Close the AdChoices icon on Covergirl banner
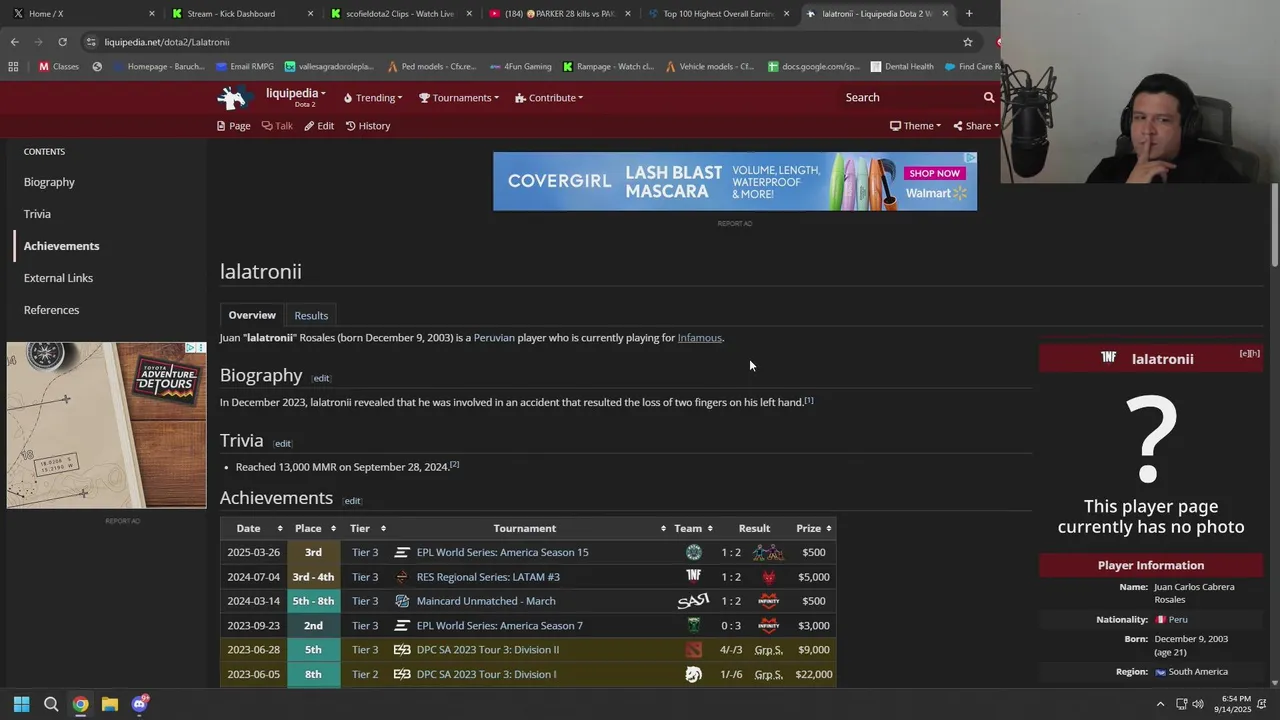The width and height of the screenshot is (1280, 720). coord(969,158)
